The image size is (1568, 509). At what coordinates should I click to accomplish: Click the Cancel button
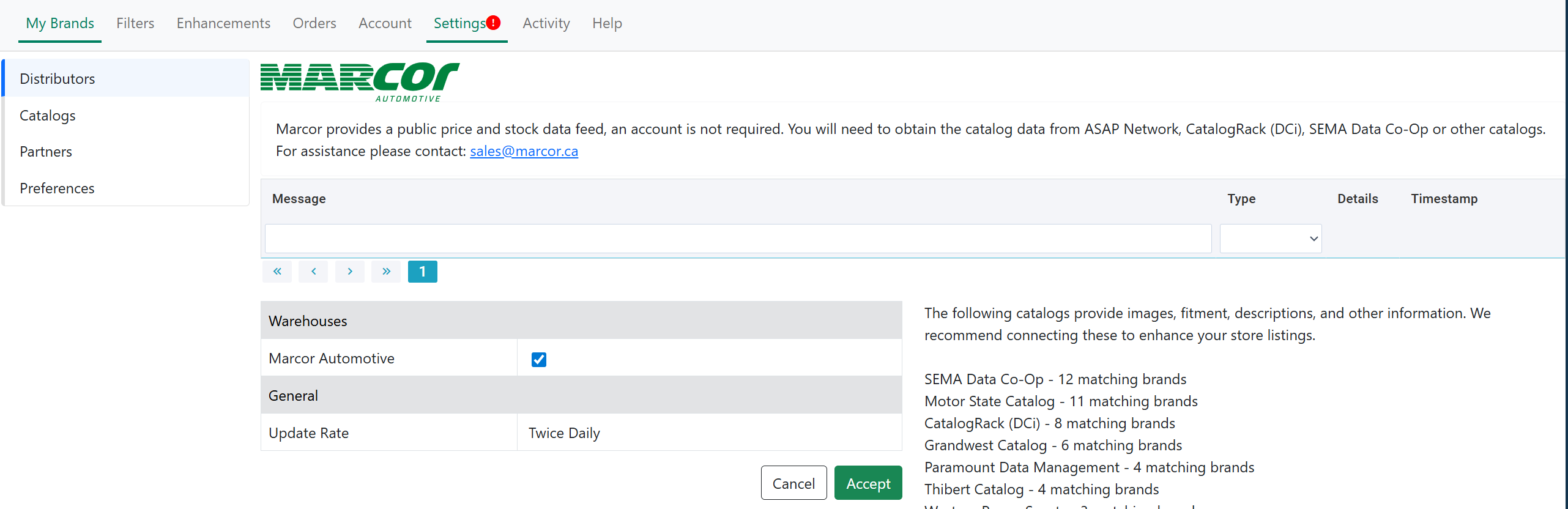click(x=793, y=483)
